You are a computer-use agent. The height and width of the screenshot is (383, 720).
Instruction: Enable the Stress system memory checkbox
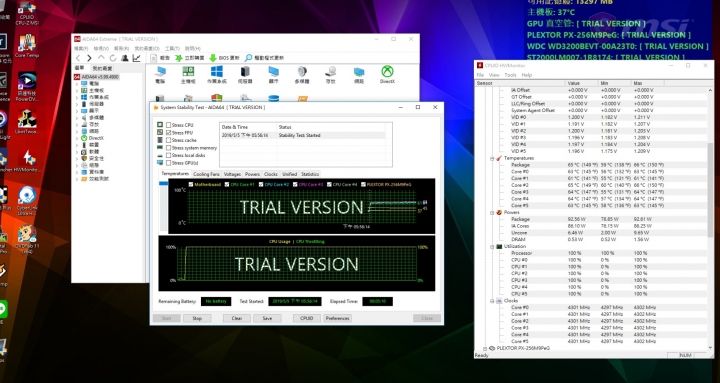[169, 148]
